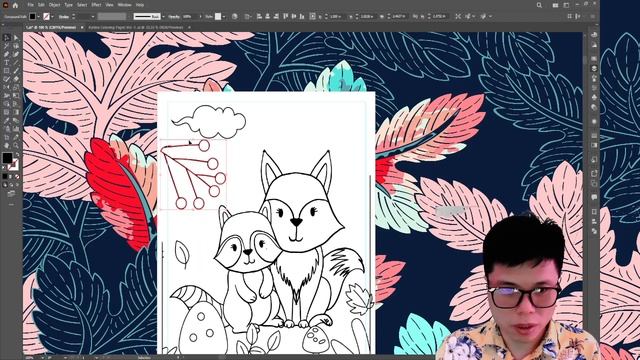
Task: Select the Shape Builder tool
Action: click(7, 104)
